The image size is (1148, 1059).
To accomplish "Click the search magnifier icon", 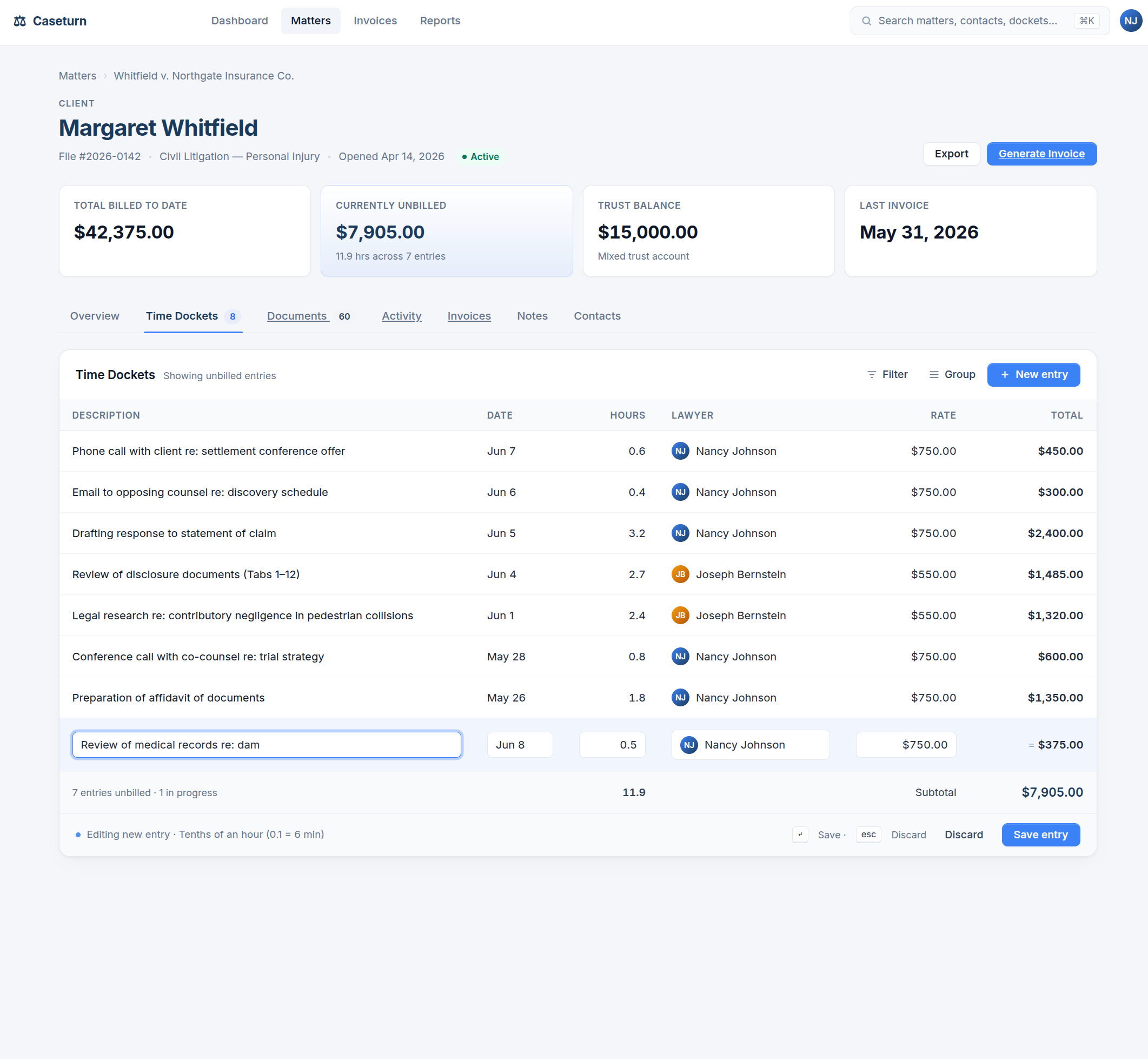I will 867,21.
